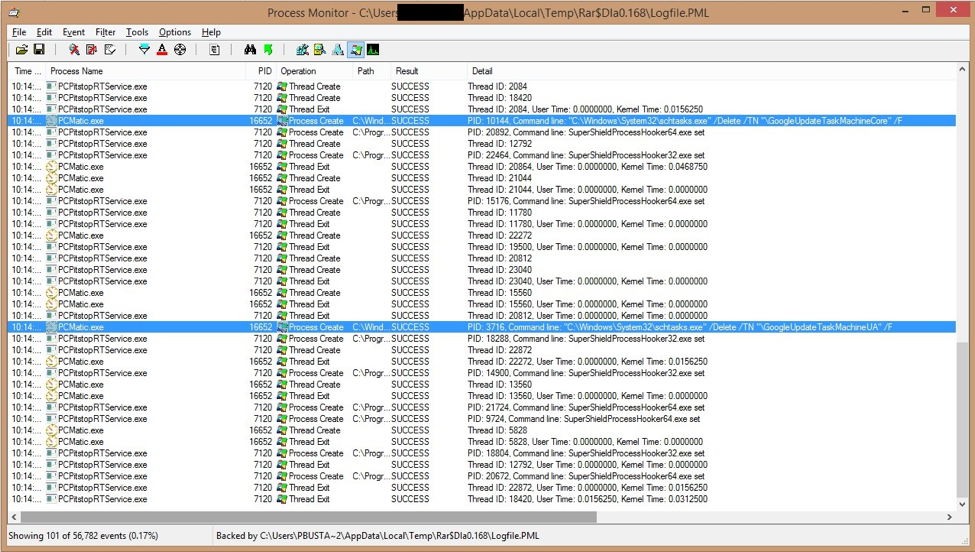
Task: Select the Thread ID: 22272 create row
Action: [483, 236]
